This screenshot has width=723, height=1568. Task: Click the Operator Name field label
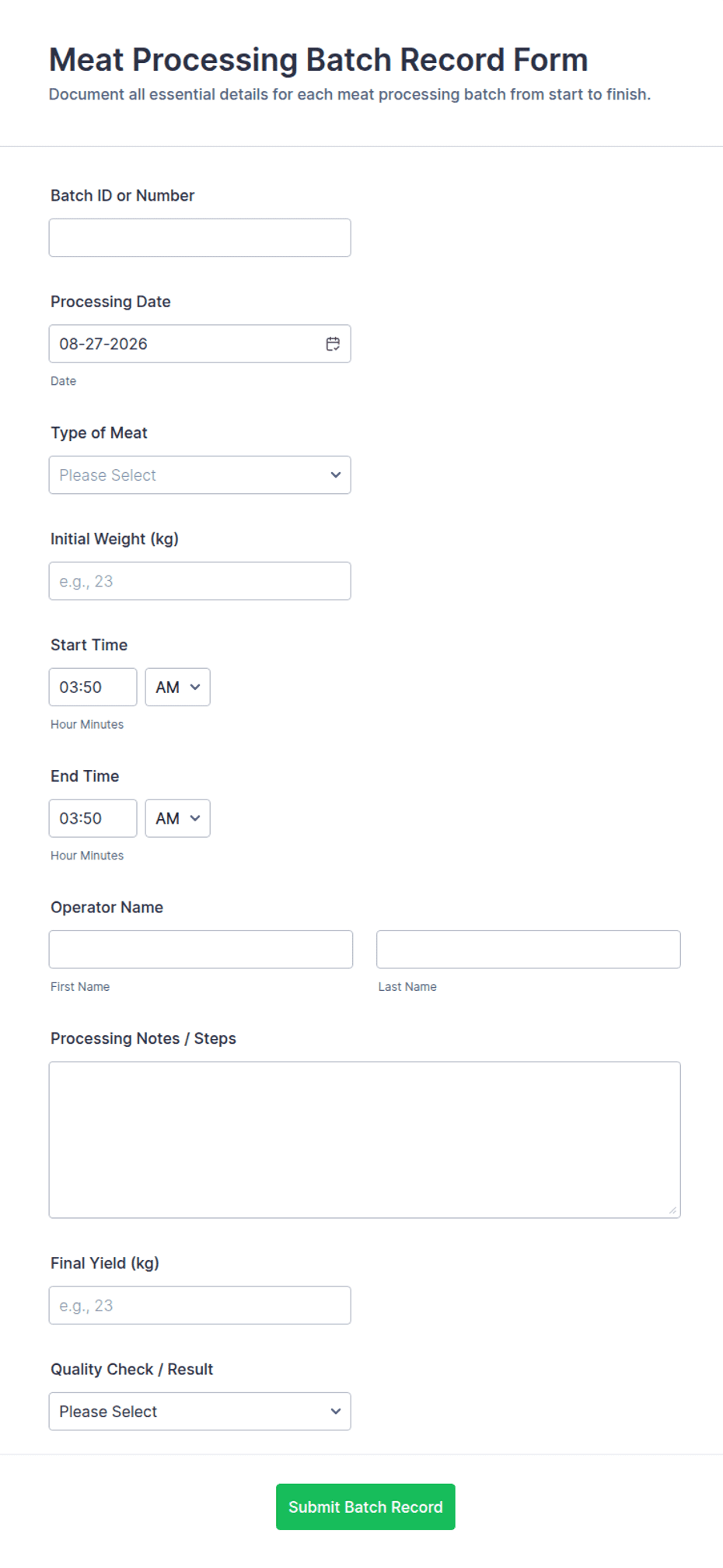click(x=107, y=908)
